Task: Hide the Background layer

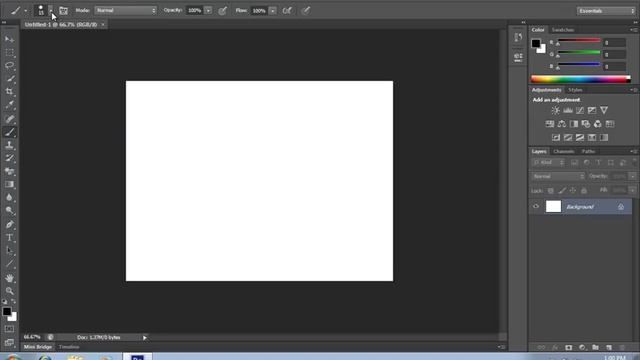Action: pyautogui.click(x=536, y=207)
